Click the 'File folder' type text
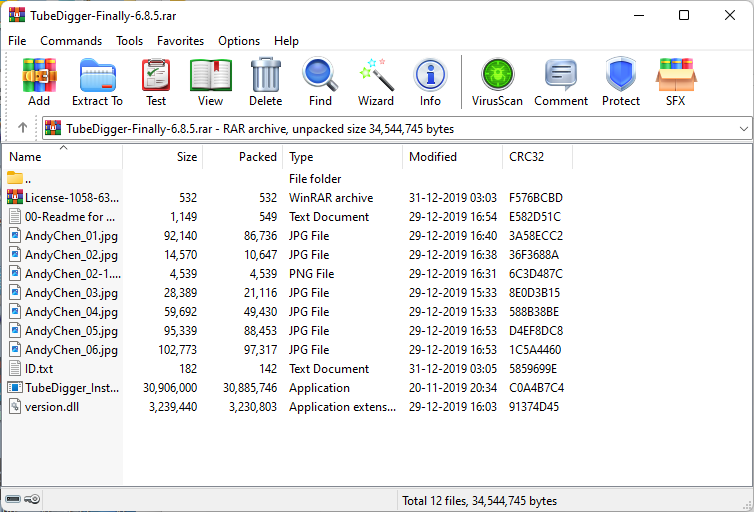The height and width of the screenshot is (512, 754). 315,178
